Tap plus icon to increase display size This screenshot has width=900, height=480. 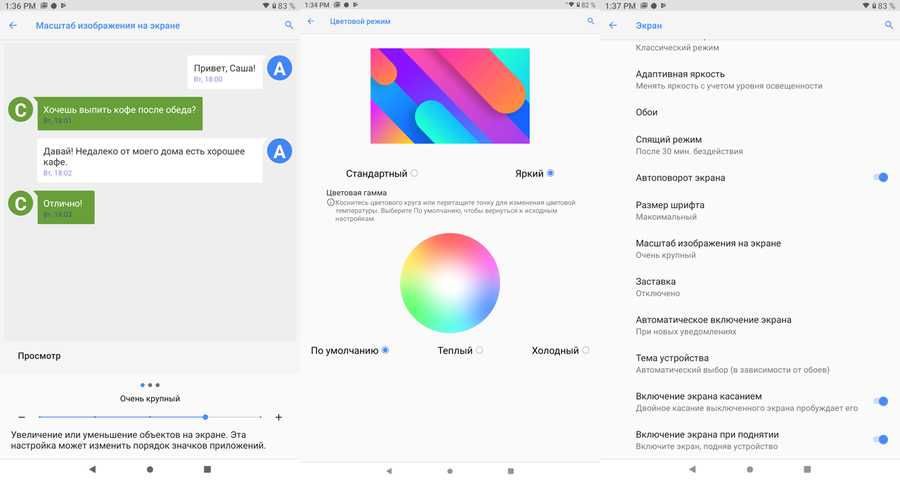pos(279,417)
